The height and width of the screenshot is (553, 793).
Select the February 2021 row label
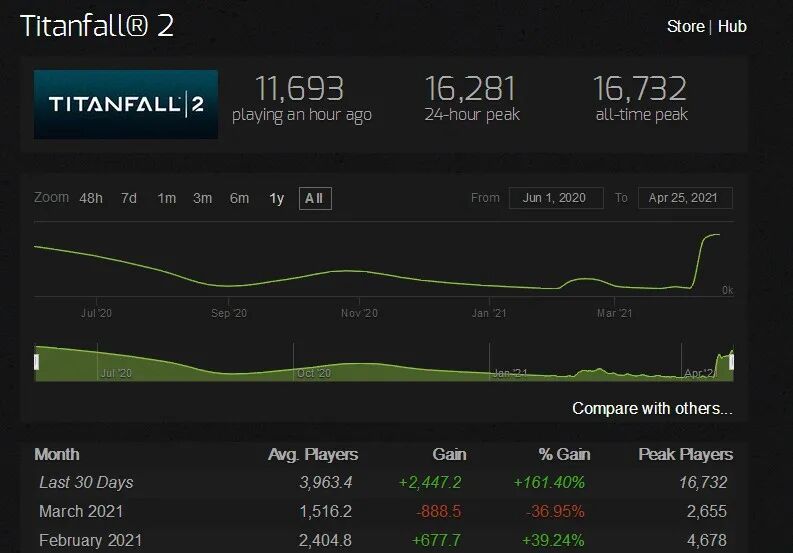coord(91,540)
